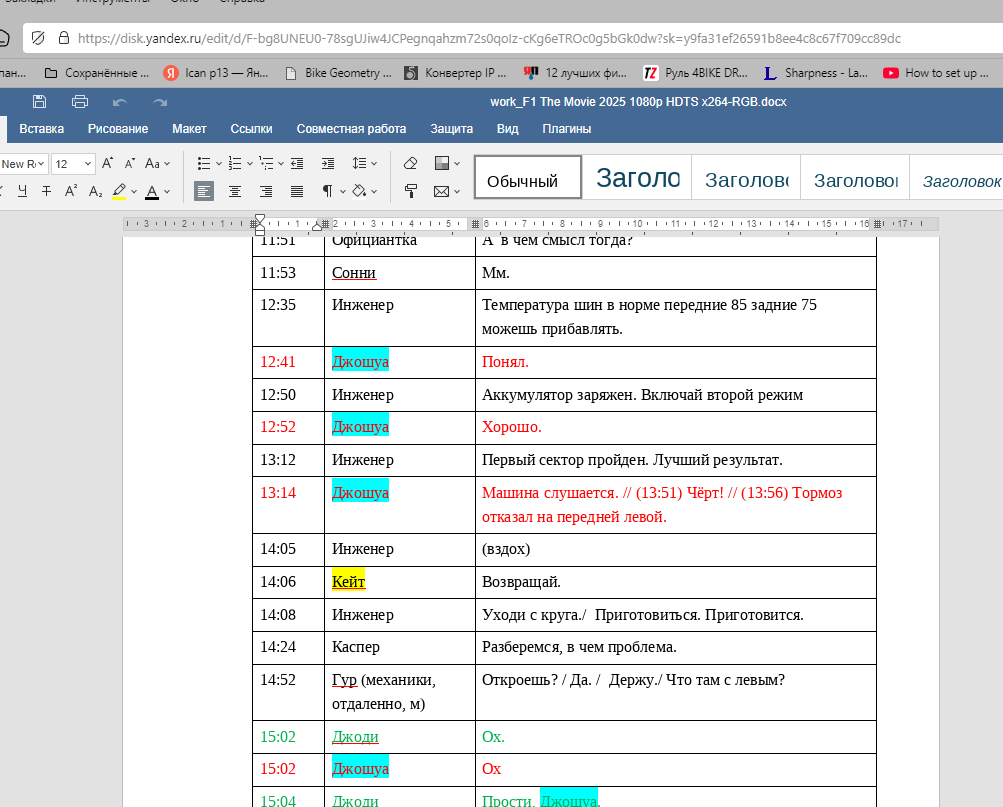Click the numbered list icon
The height and width of the screenshot is (807, 1003).
(235, 164)
